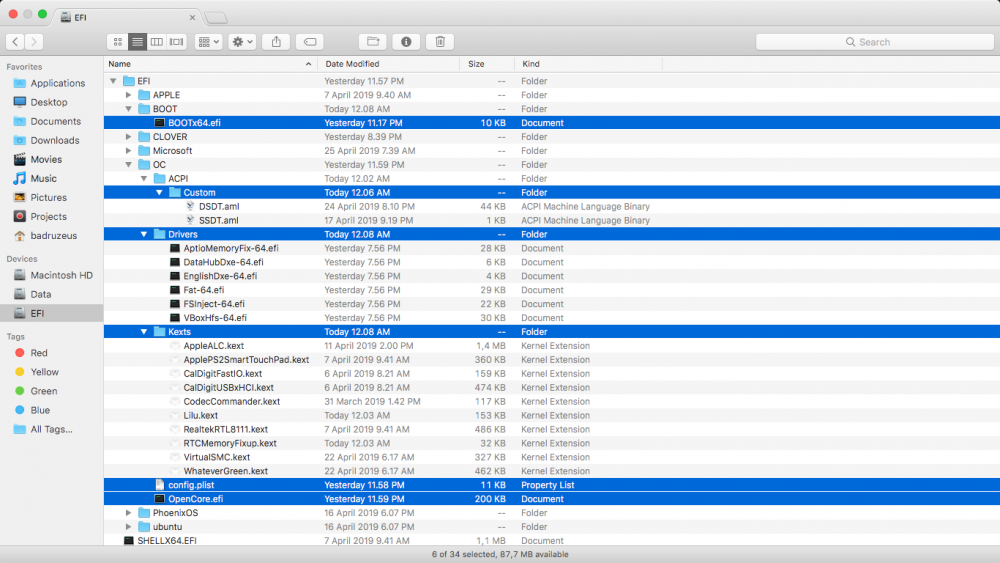Viewport: 1000px width, 563px height.
Task: Open the gear action menu
Action: click(242, 42)
